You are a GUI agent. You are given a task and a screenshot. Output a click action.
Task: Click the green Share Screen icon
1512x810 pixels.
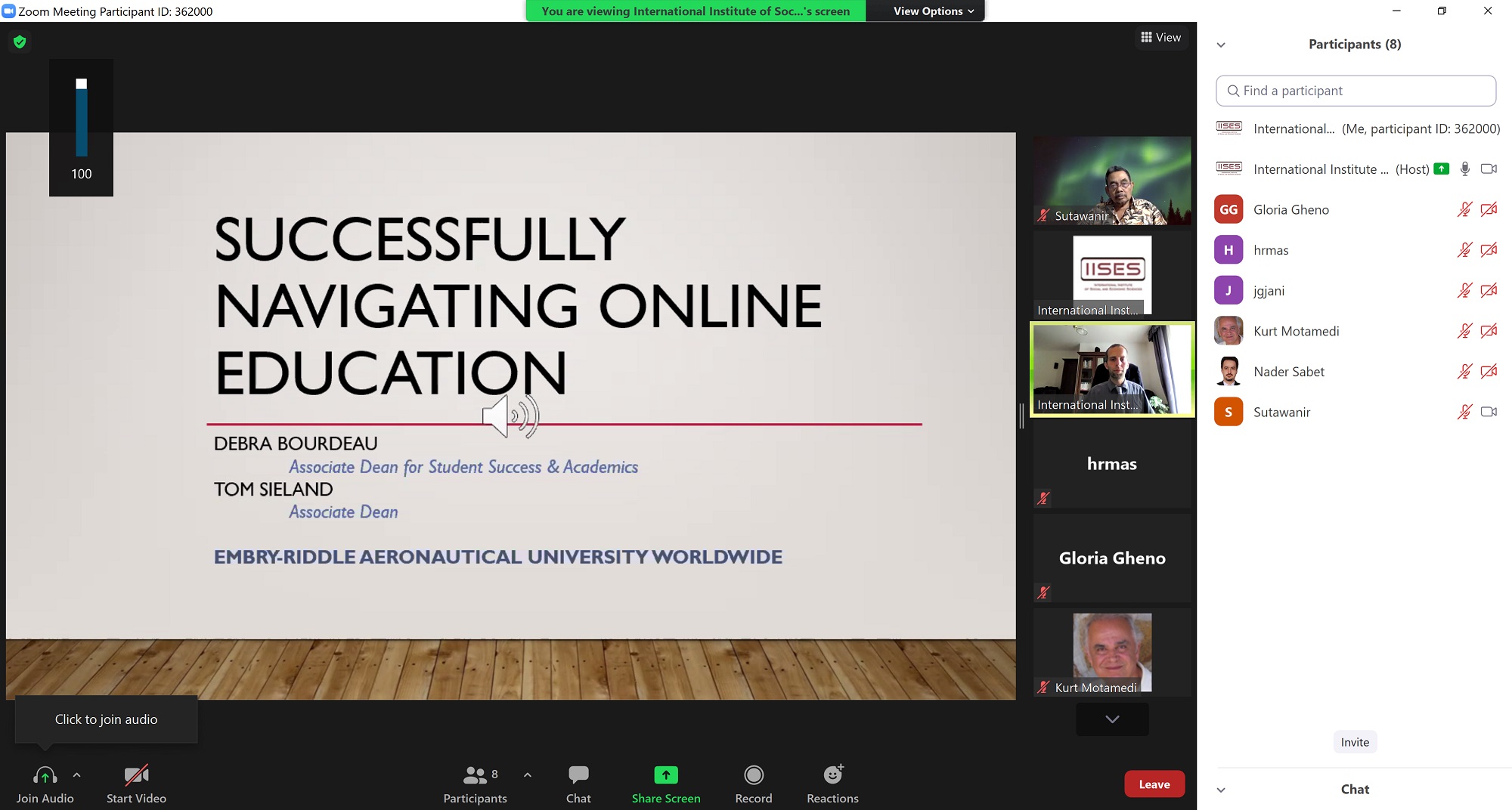click(666, 775)
